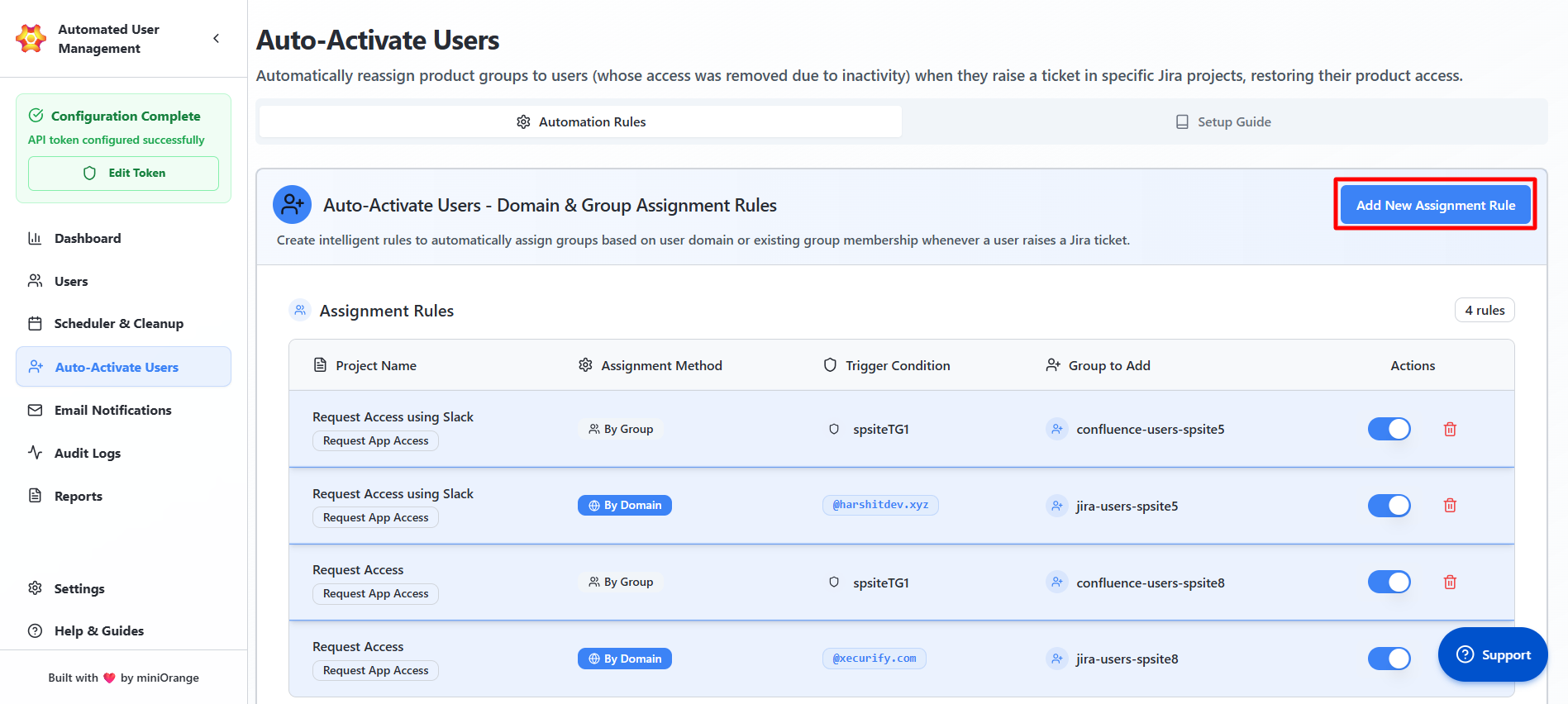Click the Audit Logs activity icon
The height and width of the screenshot is (704, 1568).
[x=35, y=453]
